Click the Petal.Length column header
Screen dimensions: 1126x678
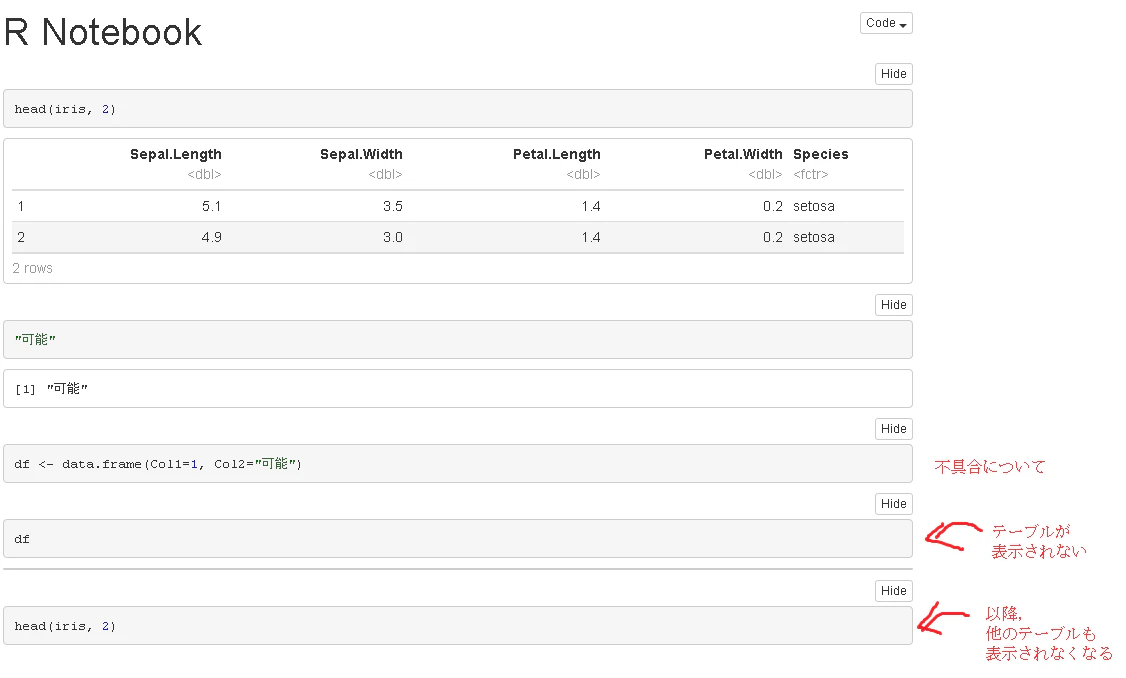coord(557,154)
